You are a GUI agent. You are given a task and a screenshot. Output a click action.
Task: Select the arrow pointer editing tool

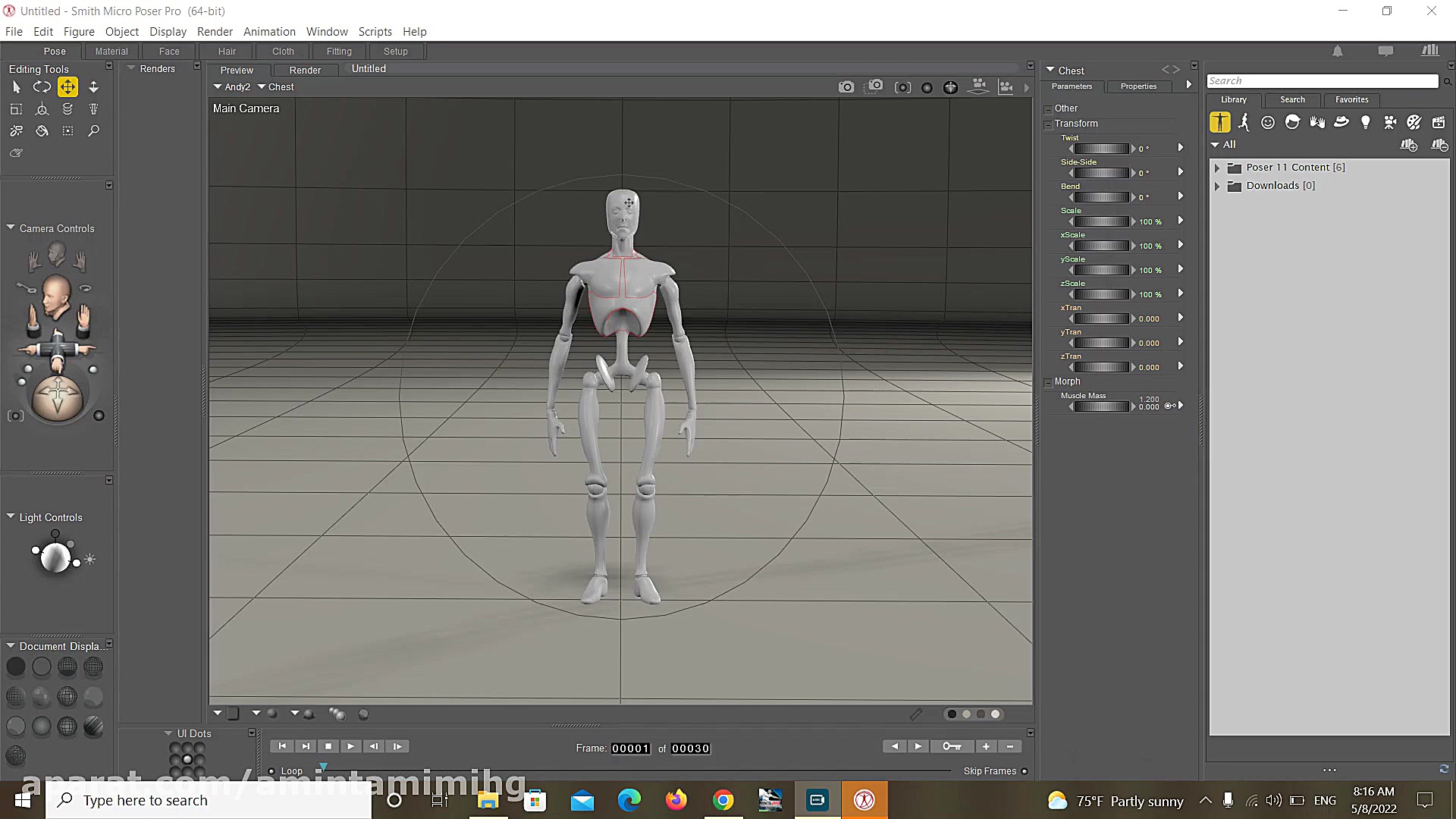tap(16, 87)
